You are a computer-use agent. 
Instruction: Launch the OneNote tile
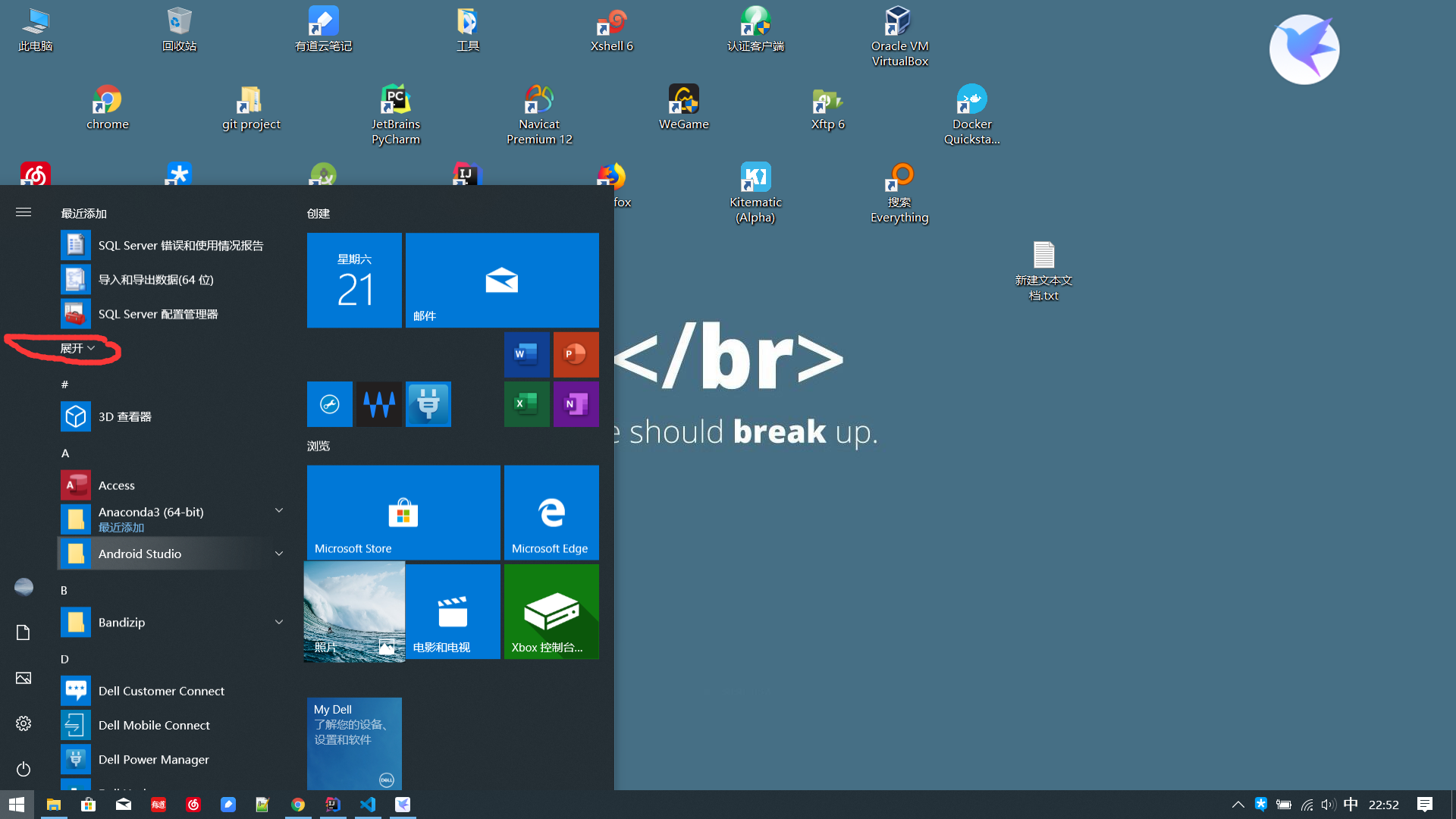(576, 403)
